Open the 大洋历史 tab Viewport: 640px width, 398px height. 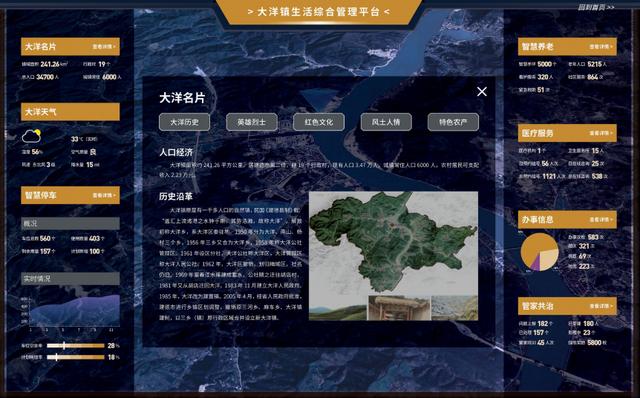pyautogui.click(x=184, y=122)
